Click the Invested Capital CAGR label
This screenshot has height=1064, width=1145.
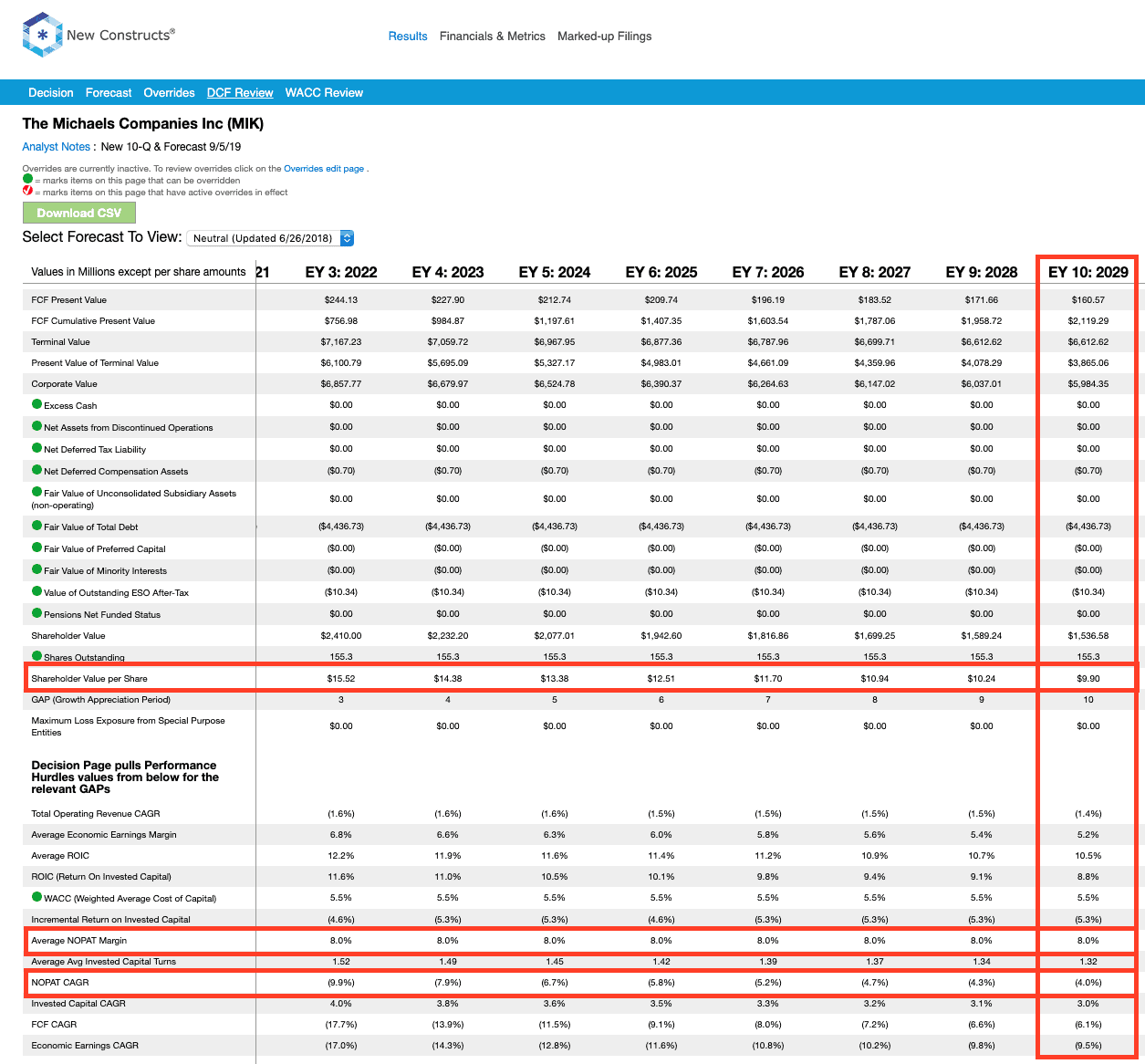(78, 1004)
